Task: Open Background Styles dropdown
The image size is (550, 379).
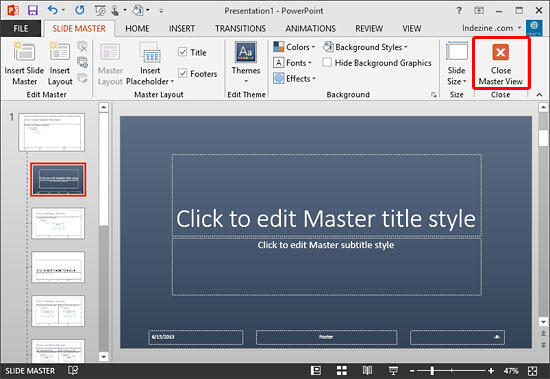Action: 365,47
